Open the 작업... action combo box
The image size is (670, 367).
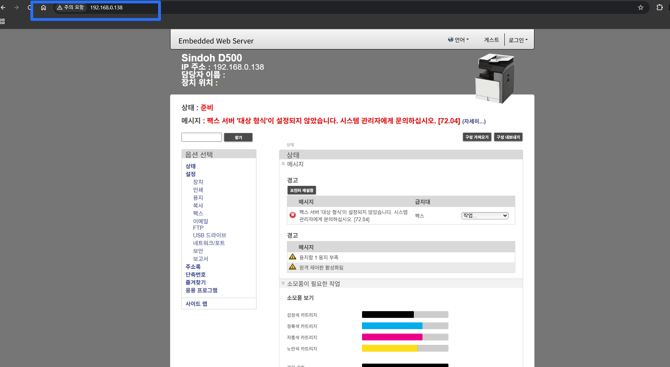point(485,216)
